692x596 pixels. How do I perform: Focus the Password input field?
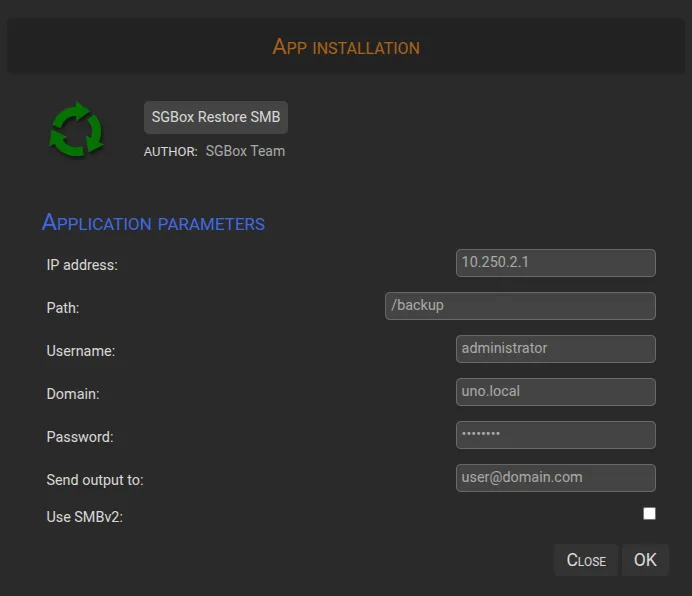coord(556,435)
